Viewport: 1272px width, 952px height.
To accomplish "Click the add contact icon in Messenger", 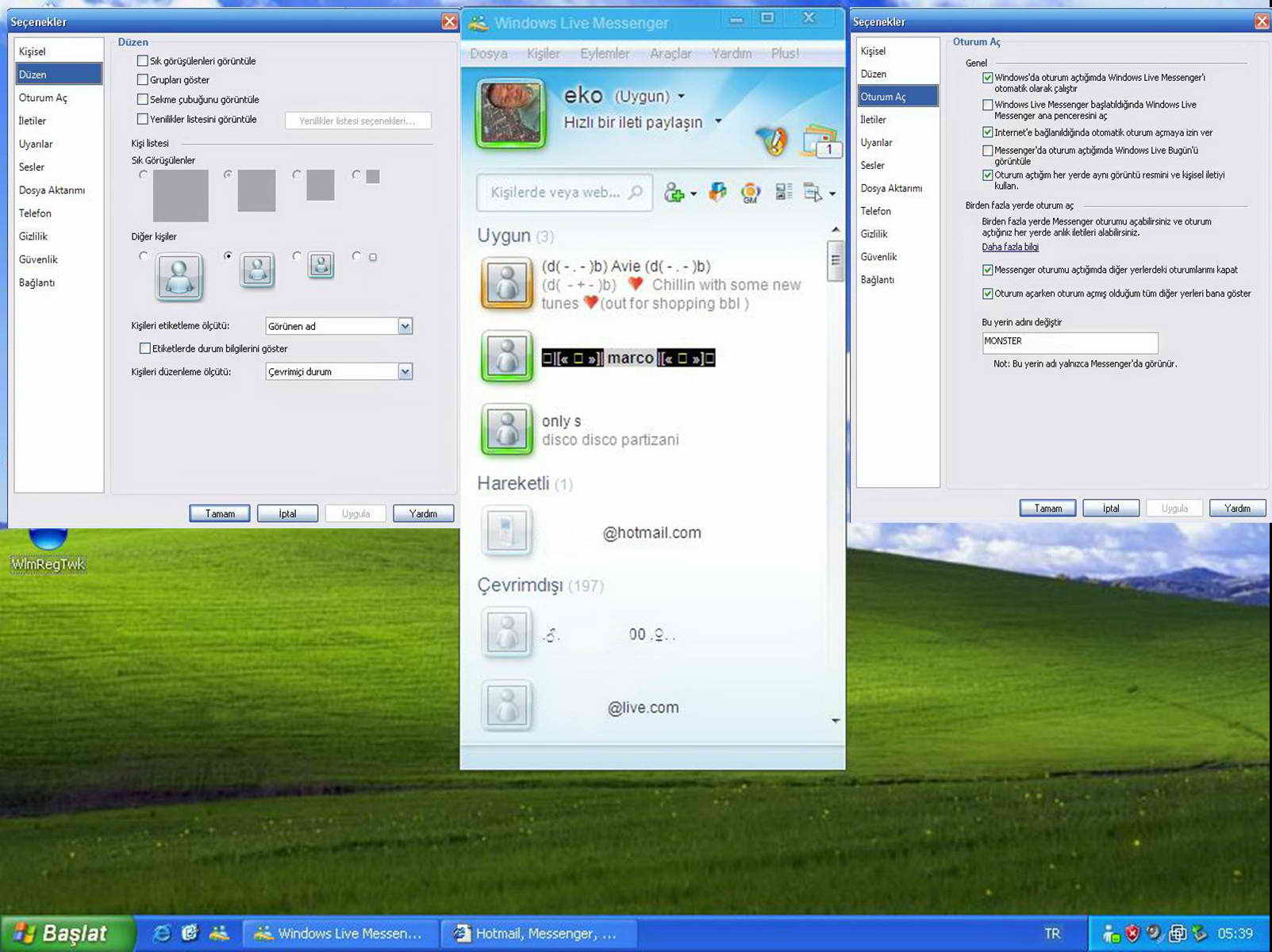I will coord(674,193).
